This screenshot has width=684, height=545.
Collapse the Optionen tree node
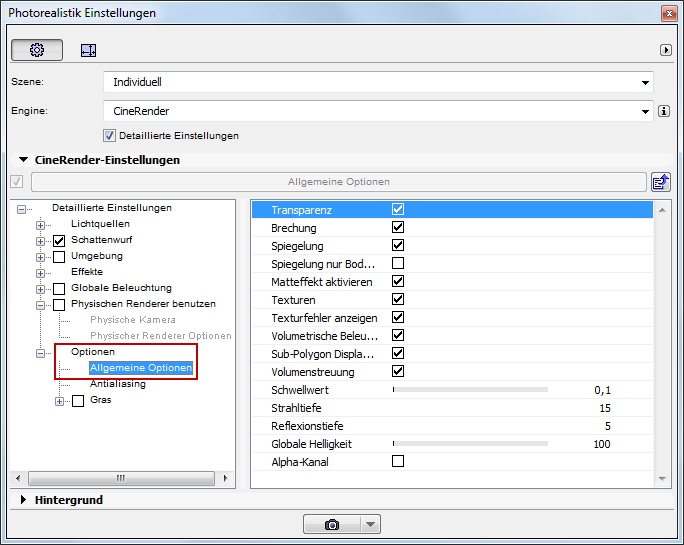click(x=40, y=353)
